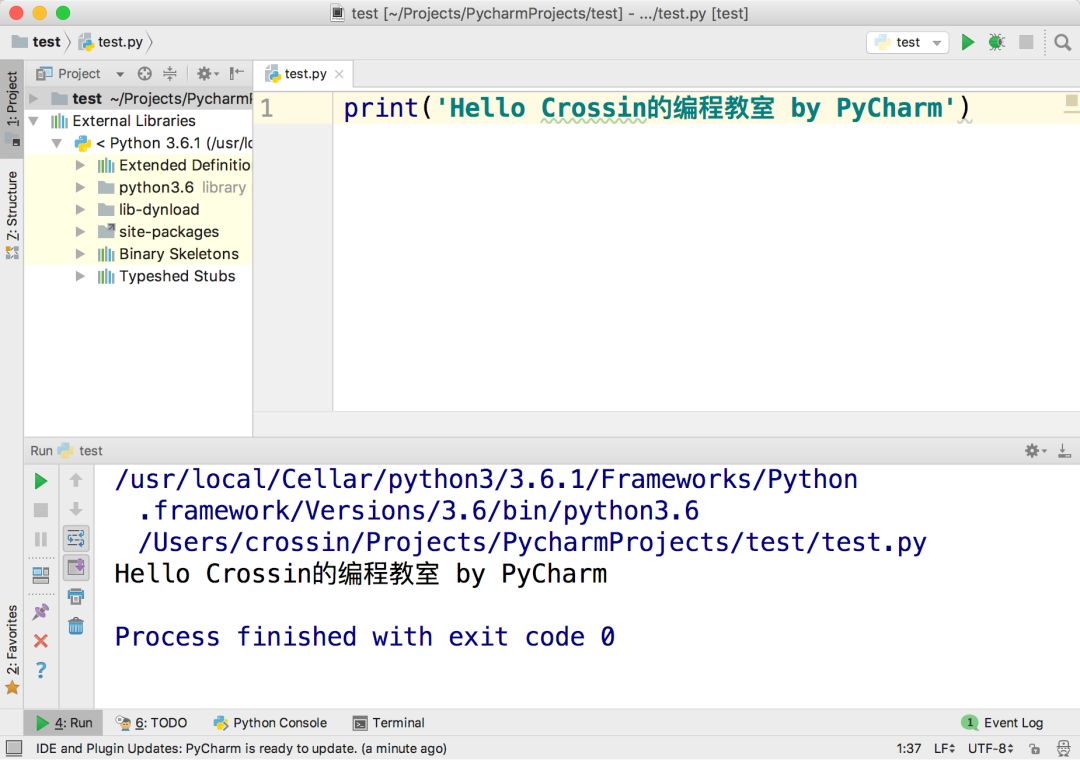Open the Terminal tool window tab
The height and width of the screenshot is (760, 1080).
point(388,723)
